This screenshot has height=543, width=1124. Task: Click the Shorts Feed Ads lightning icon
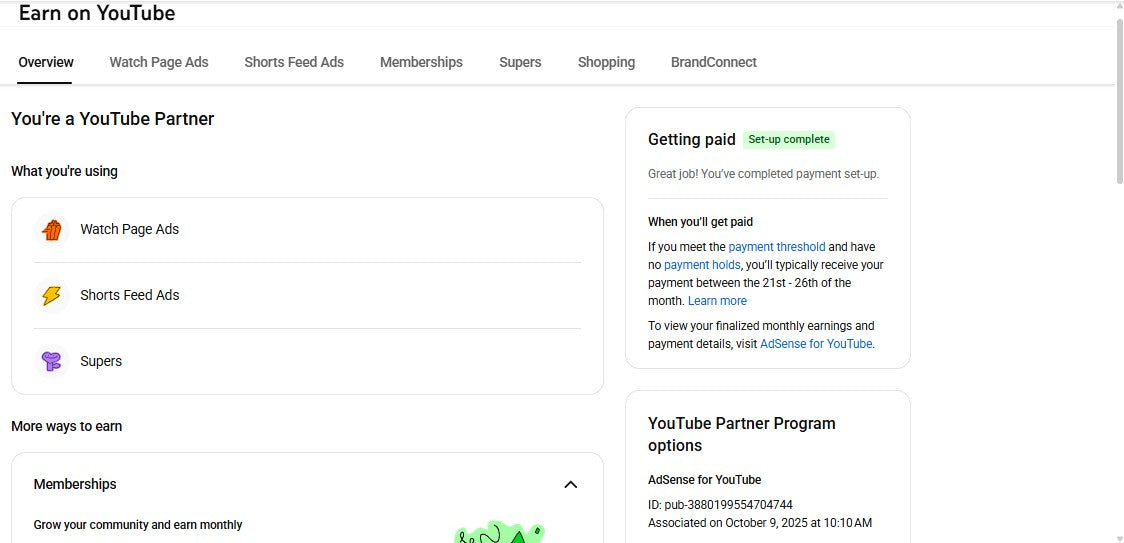click(x=52, y=296)
